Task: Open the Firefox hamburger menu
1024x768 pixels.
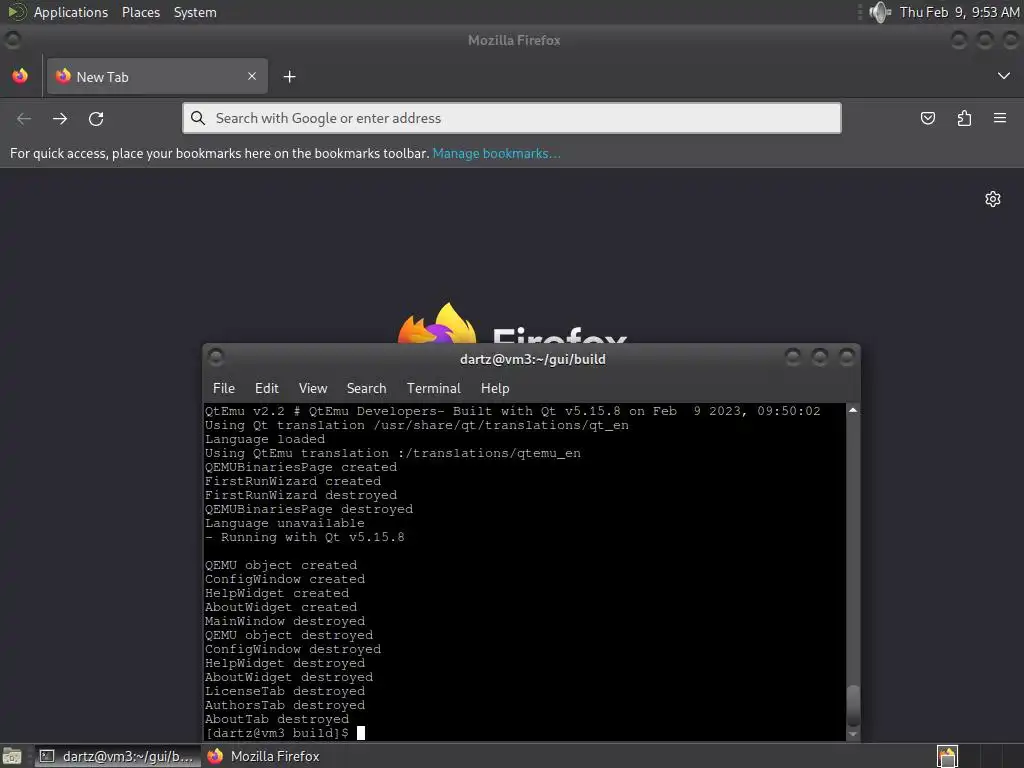Action: tap(1000, 118)
